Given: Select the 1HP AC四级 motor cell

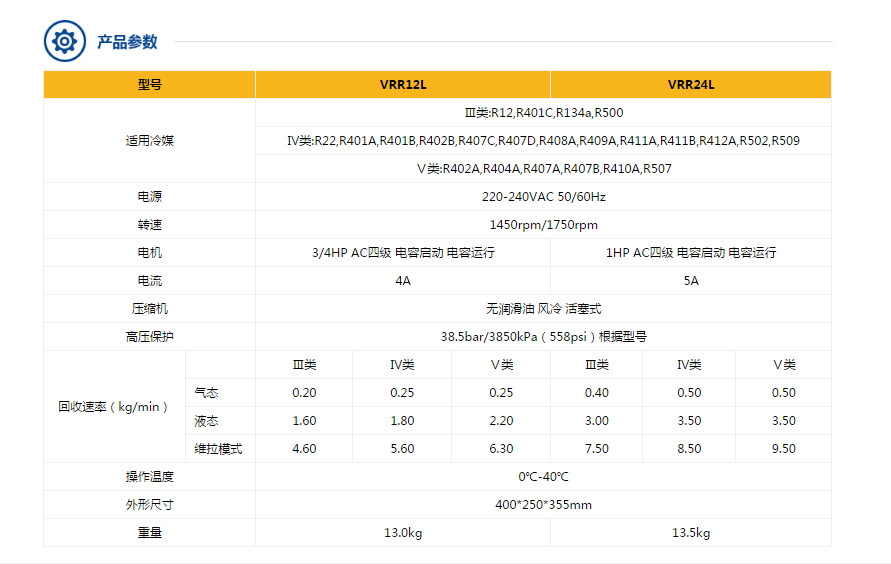Looking at the screenshot, I should point(691,253).
